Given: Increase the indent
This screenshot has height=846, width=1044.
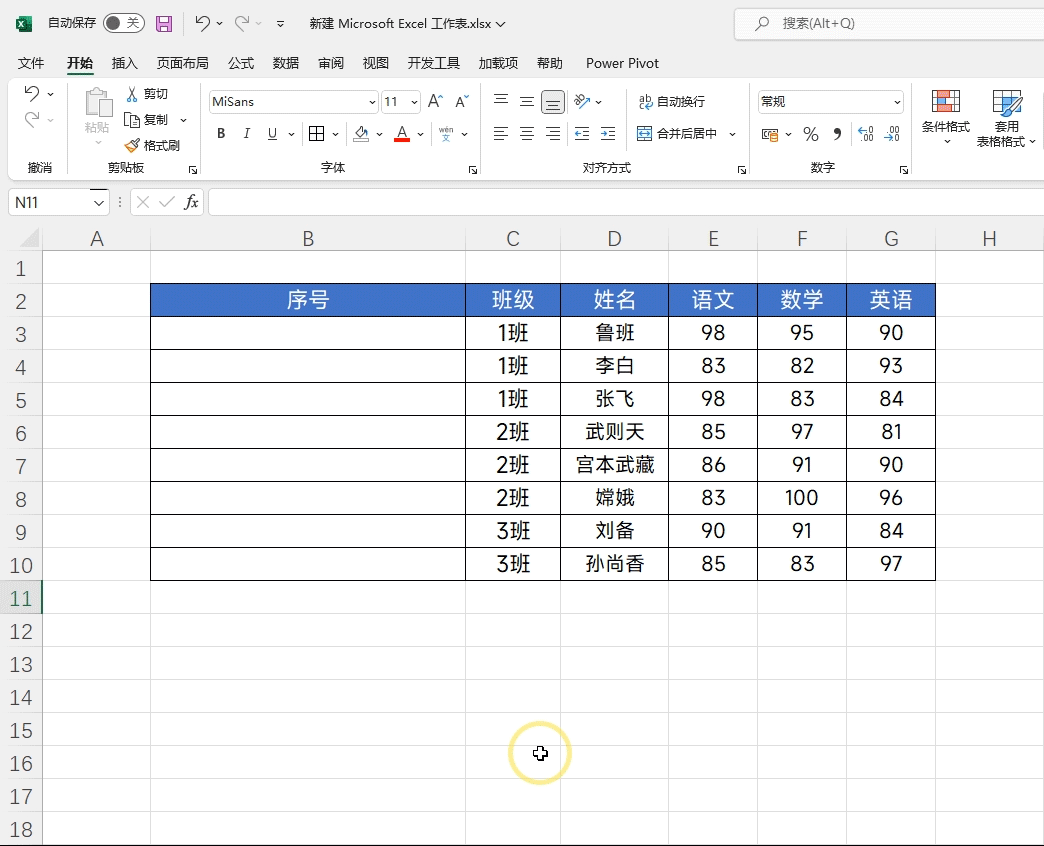Looking at the screenshot, I should [x=608, y=134].
